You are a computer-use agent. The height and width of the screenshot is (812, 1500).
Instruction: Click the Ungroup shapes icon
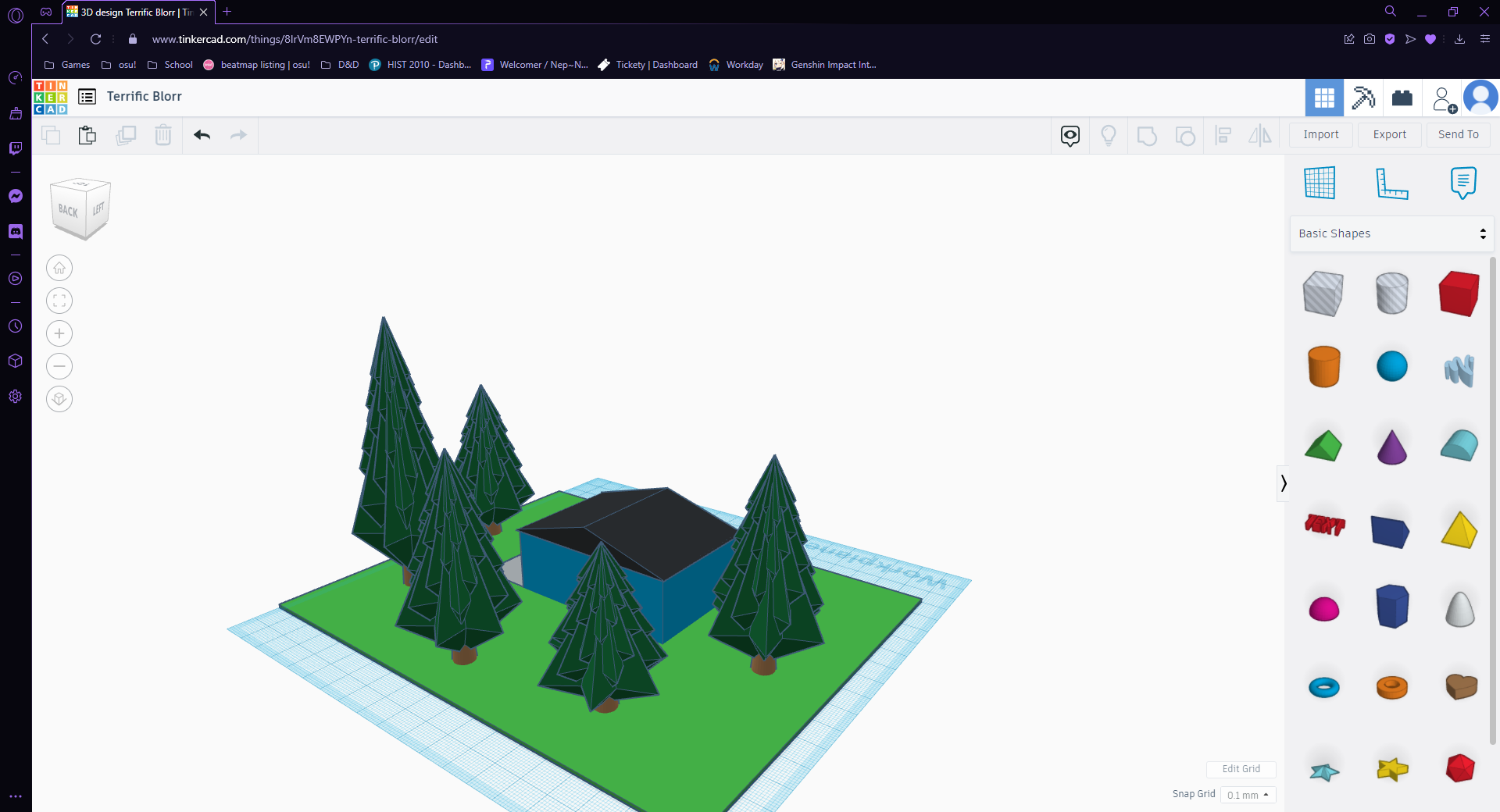coord(1185,136)
